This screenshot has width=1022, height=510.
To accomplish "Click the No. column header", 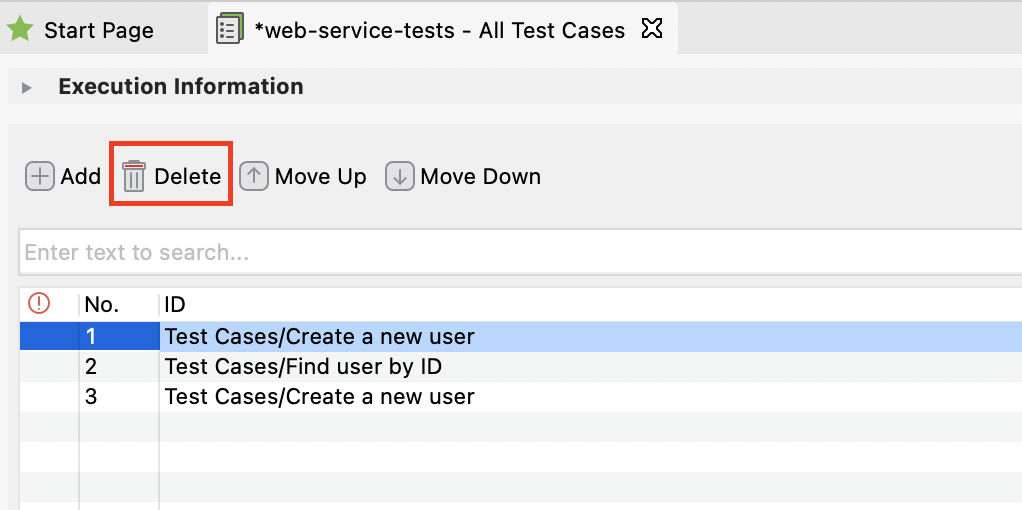I will (102, 304).
